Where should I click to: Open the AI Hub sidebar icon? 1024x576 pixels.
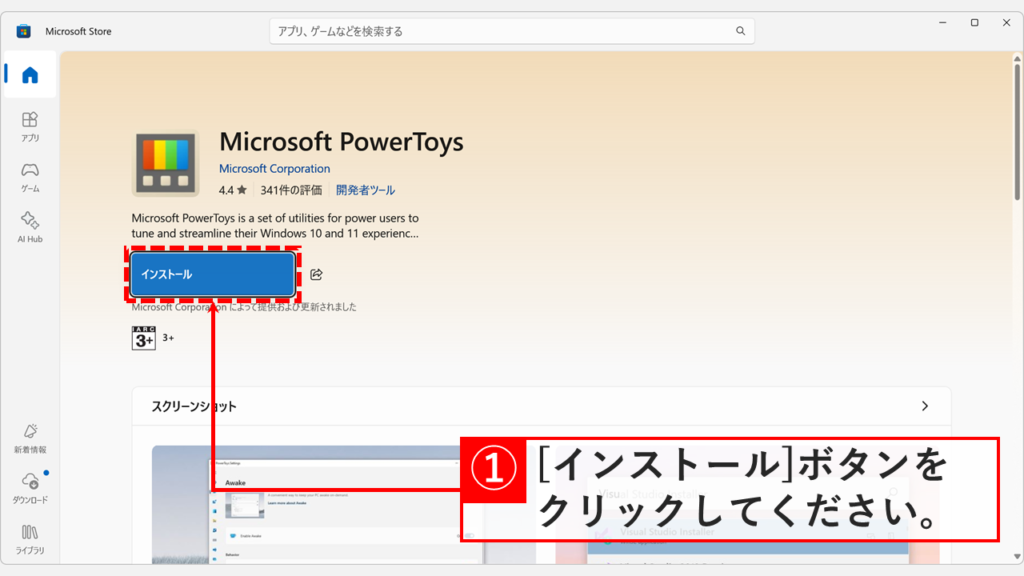pyautogui.click(x=29, y=228)
